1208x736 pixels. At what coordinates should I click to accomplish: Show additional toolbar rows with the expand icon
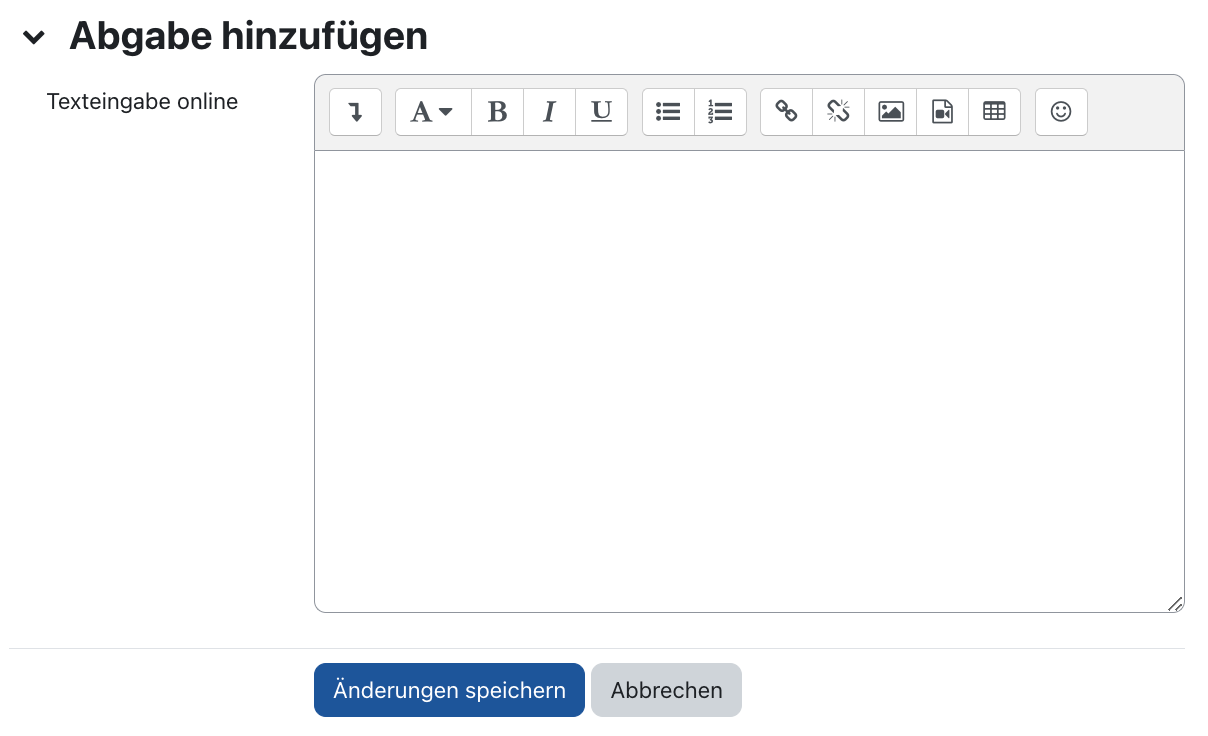click(355, 112)
